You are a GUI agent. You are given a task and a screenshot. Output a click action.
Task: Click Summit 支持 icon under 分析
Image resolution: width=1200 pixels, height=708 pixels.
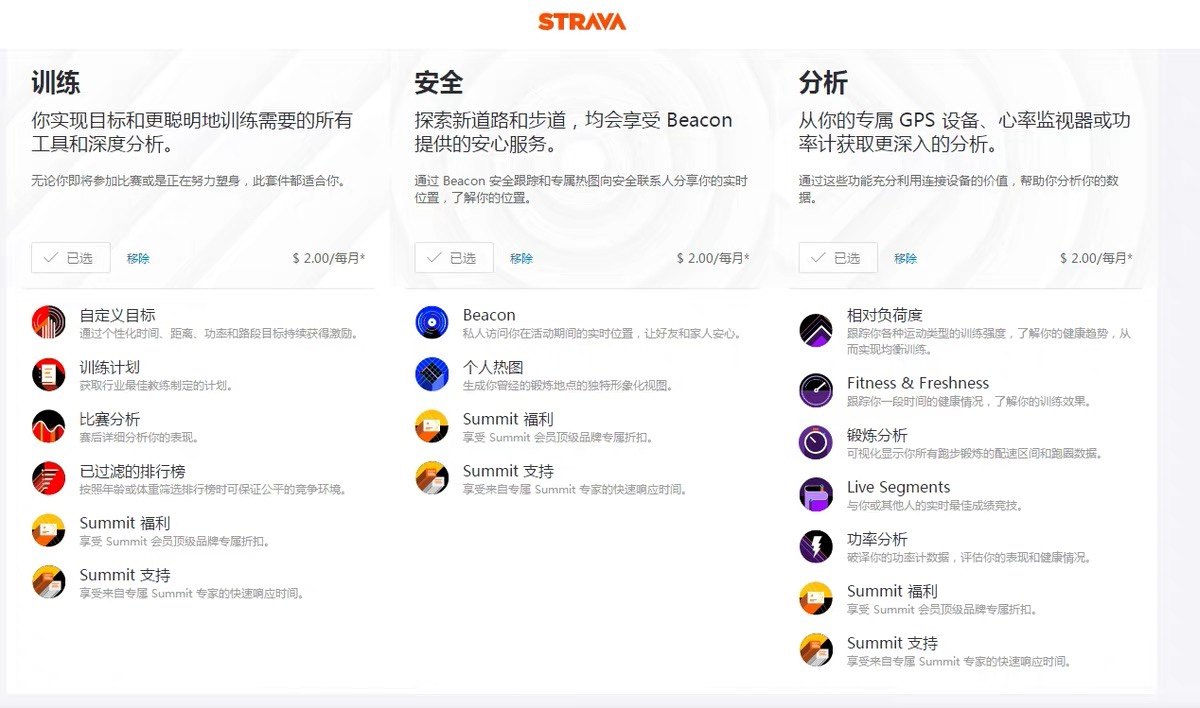tap(816, 650)
